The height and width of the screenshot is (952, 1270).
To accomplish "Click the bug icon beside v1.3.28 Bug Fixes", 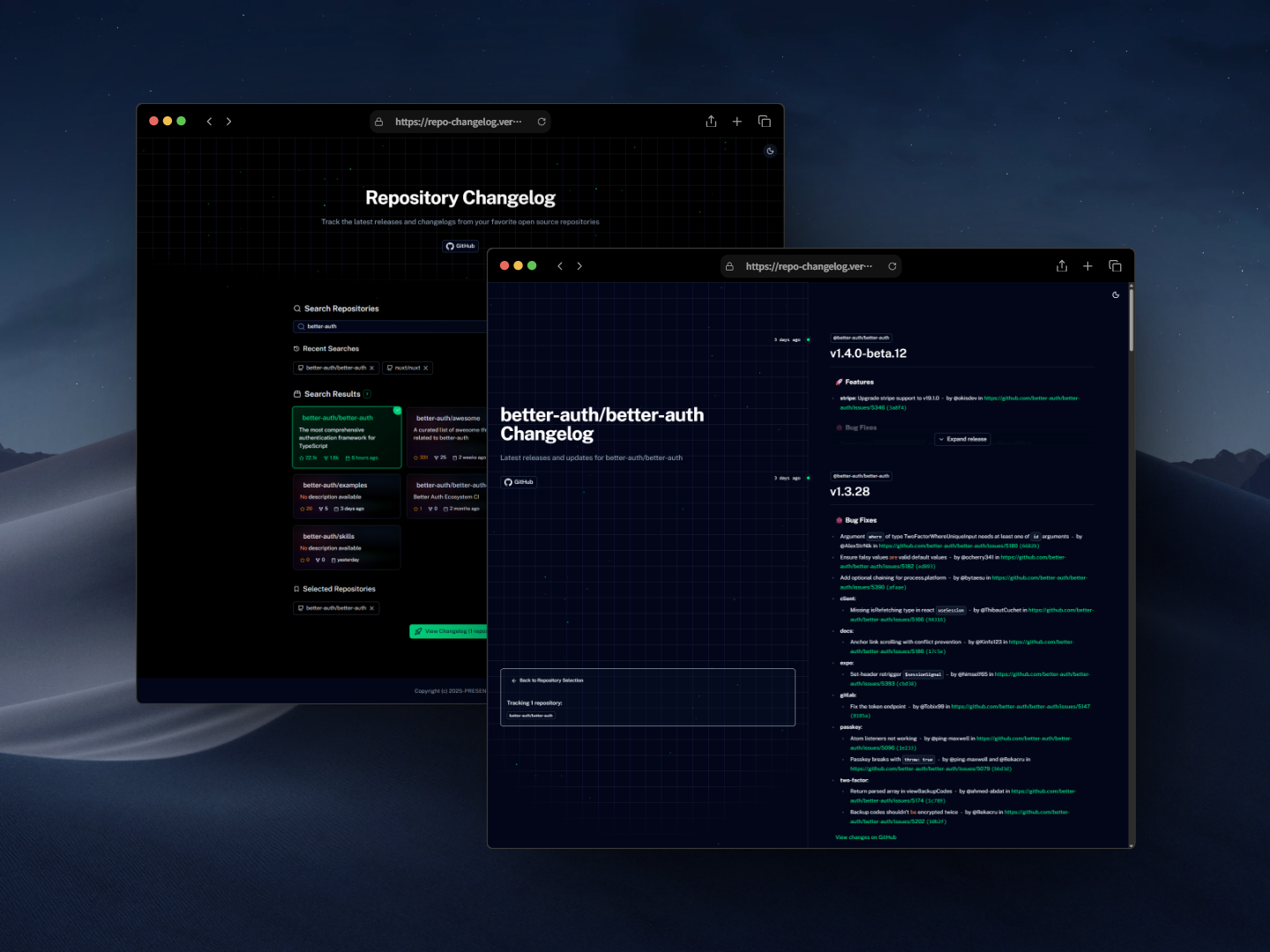I will pos(839,520).
